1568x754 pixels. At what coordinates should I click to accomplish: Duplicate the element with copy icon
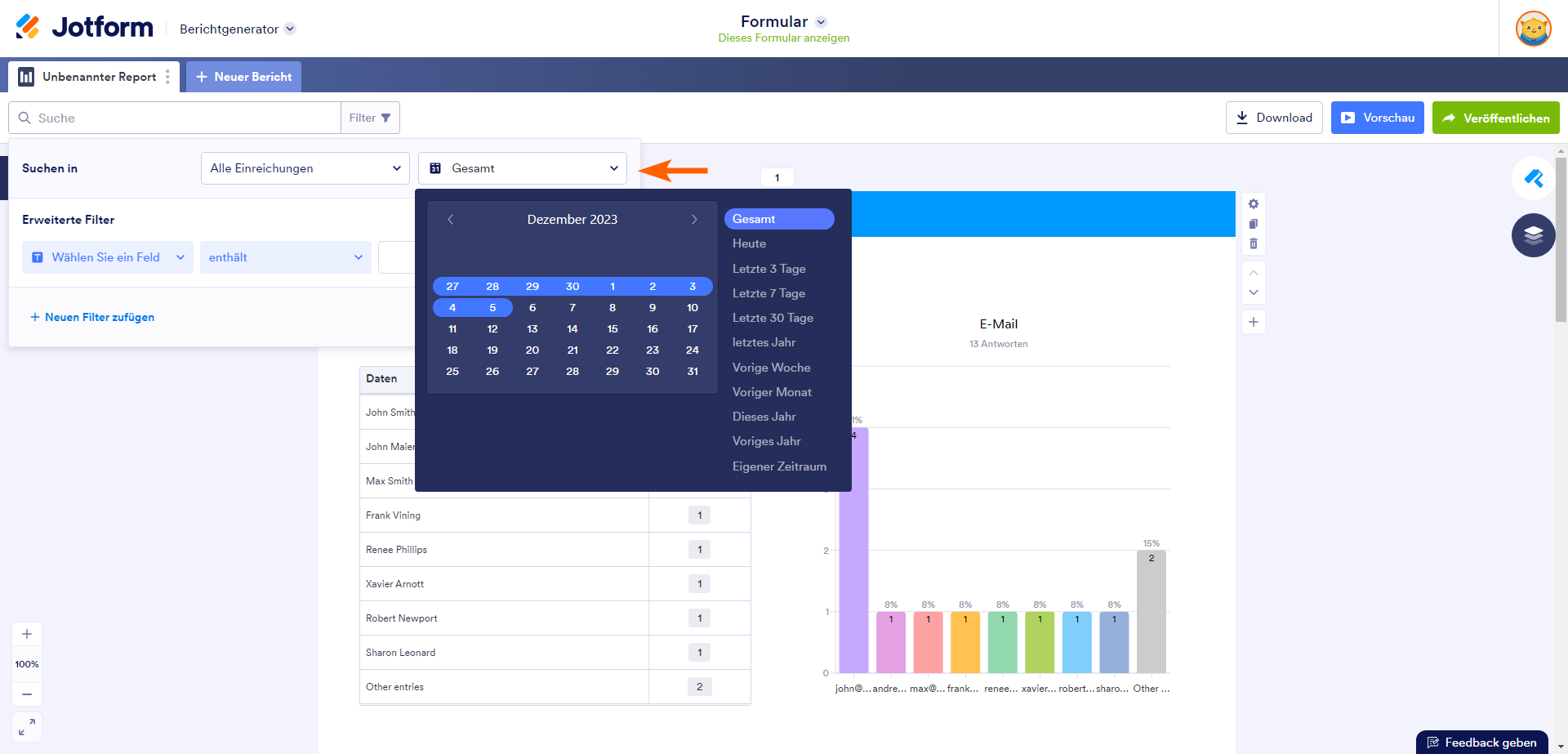1254,224
